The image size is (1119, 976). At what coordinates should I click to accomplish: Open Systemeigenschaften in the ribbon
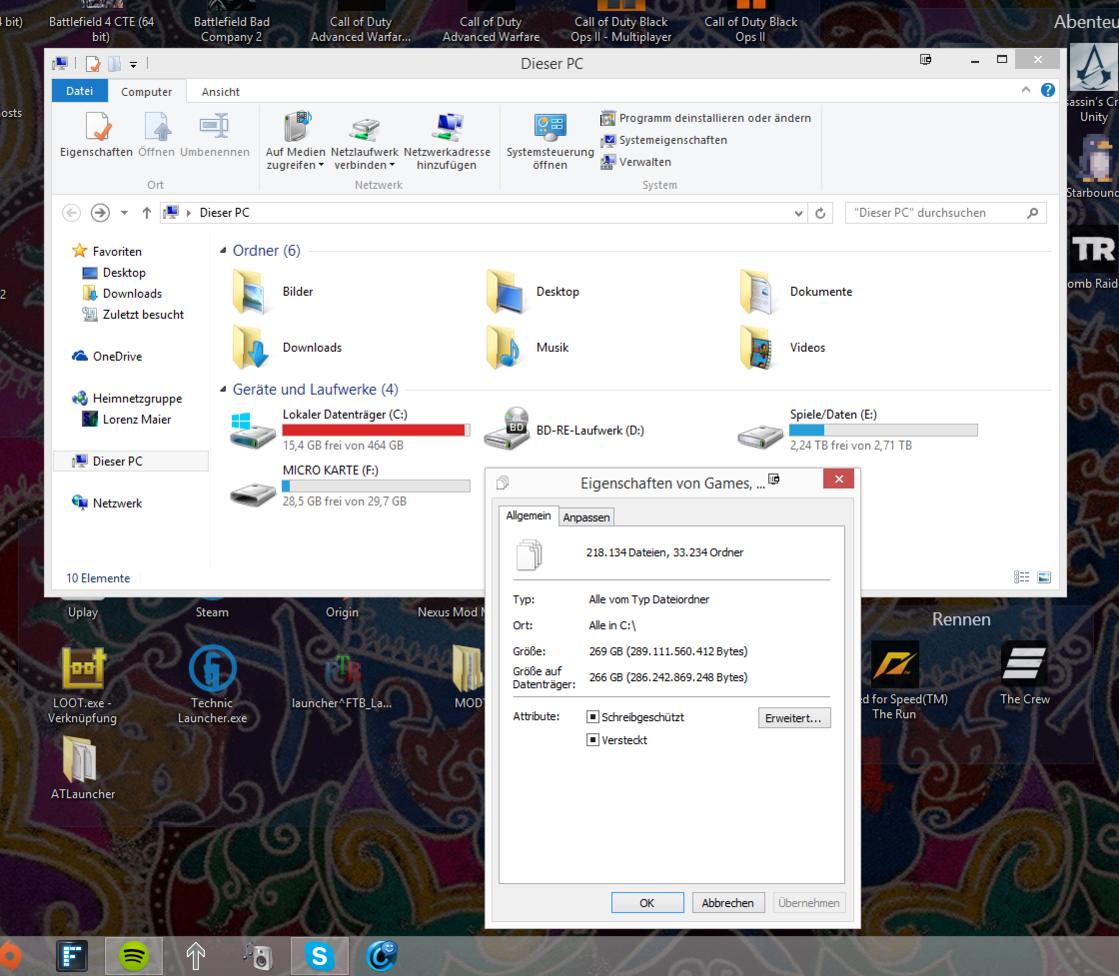[x=664, y=140]
